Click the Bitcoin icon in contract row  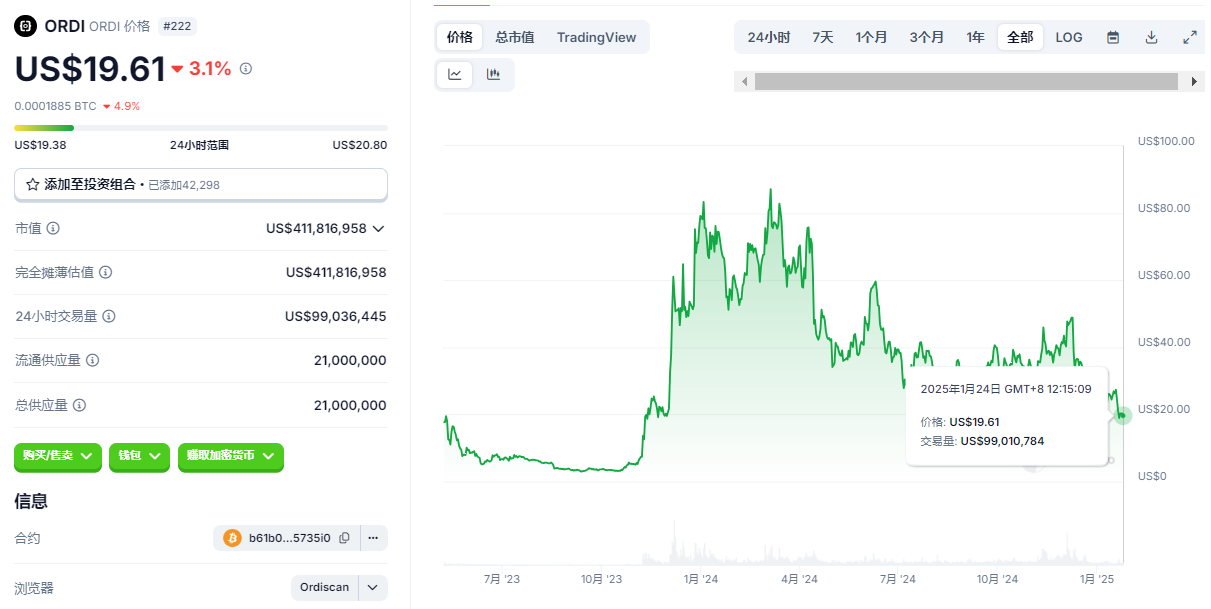point(232,538)
